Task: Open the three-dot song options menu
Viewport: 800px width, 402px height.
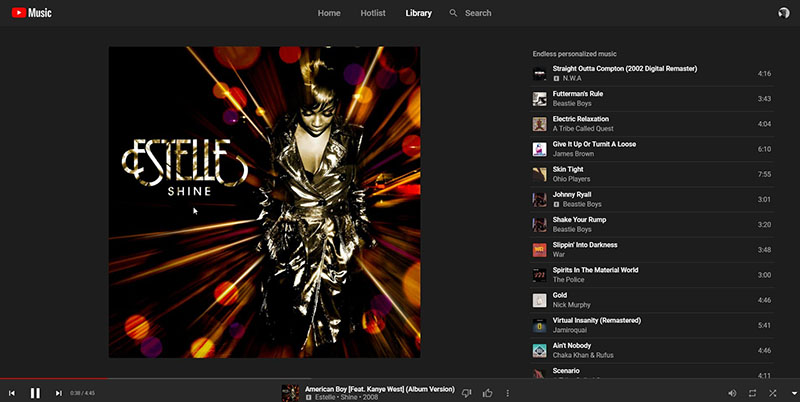Action: point(508,393)
